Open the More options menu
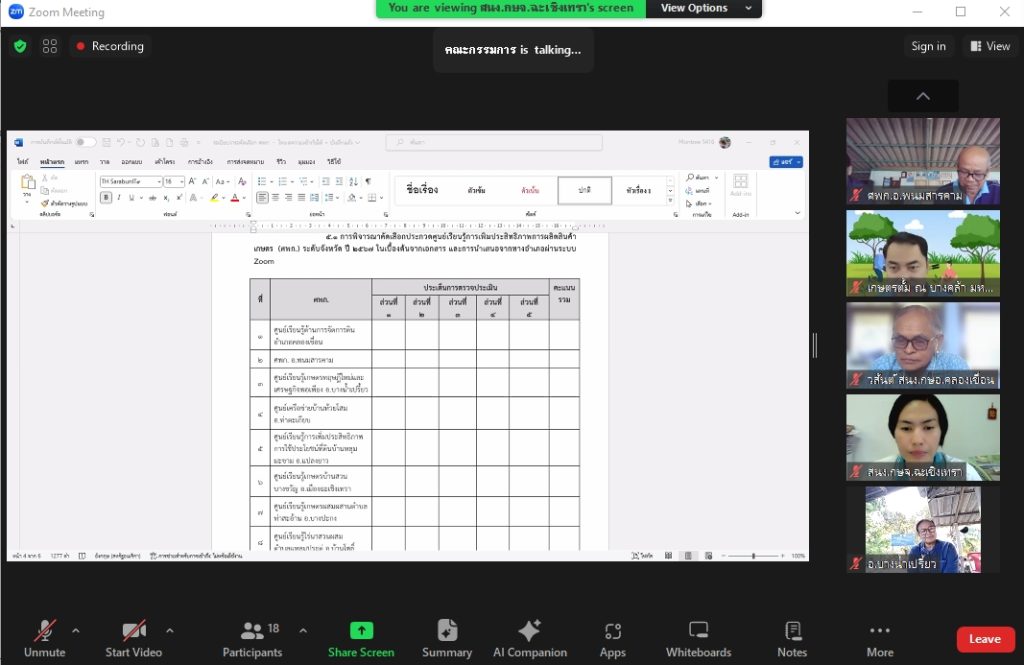This screenshot has height=665, width=1024. (880, 639)
